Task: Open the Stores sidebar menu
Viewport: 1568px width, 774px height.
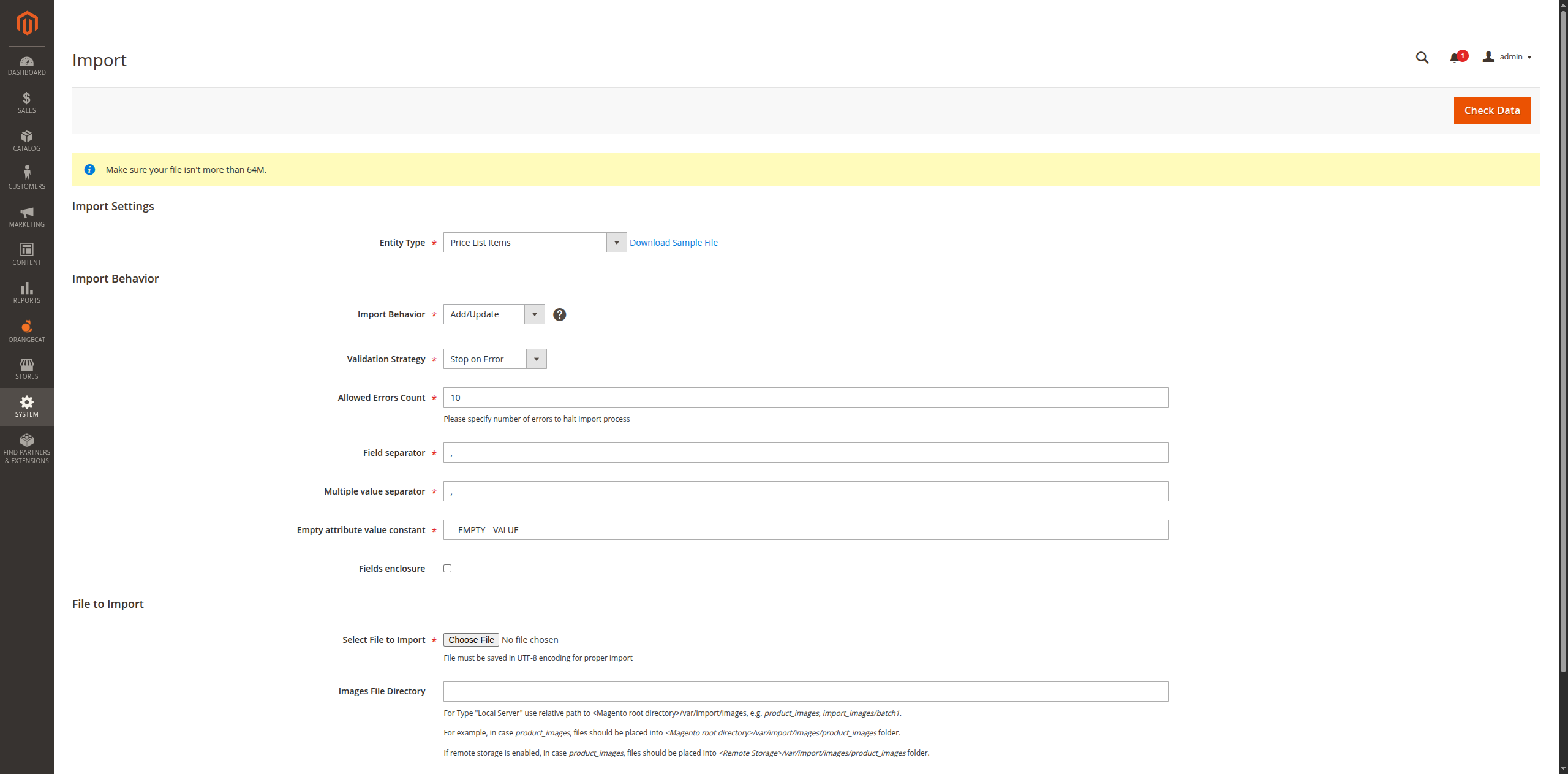Action: pyautogui.click(x=26, y=368)
